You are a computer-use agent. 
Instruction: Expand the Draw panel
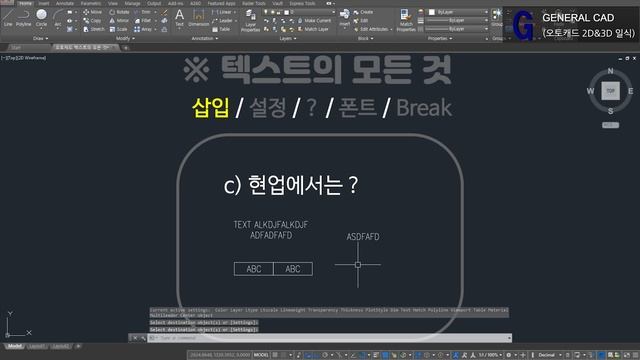pyautogui.click(x=40, y=38)
